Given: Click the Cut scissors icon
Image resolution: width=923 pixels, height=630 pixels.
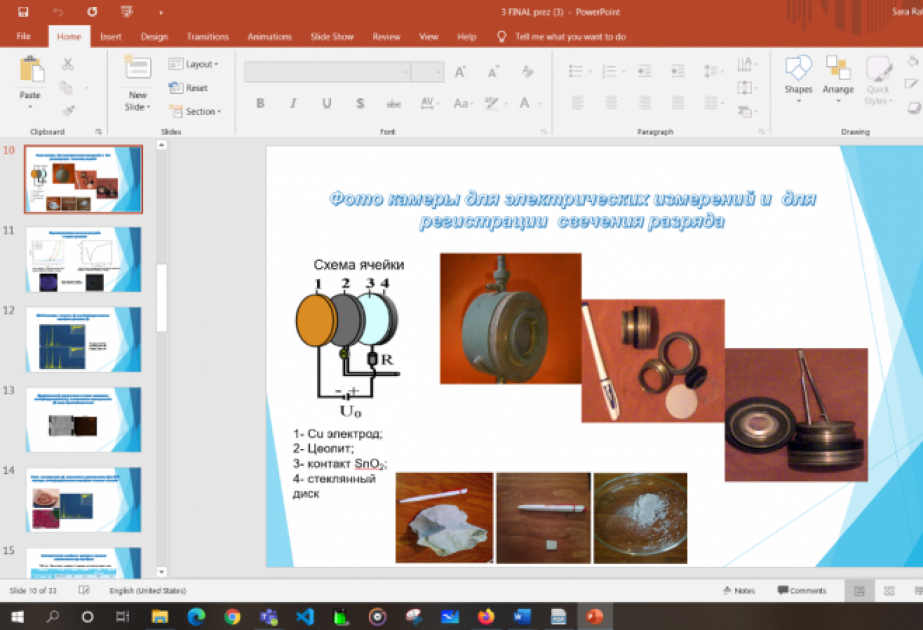Looking at the screenshot, I should point(68,64).
